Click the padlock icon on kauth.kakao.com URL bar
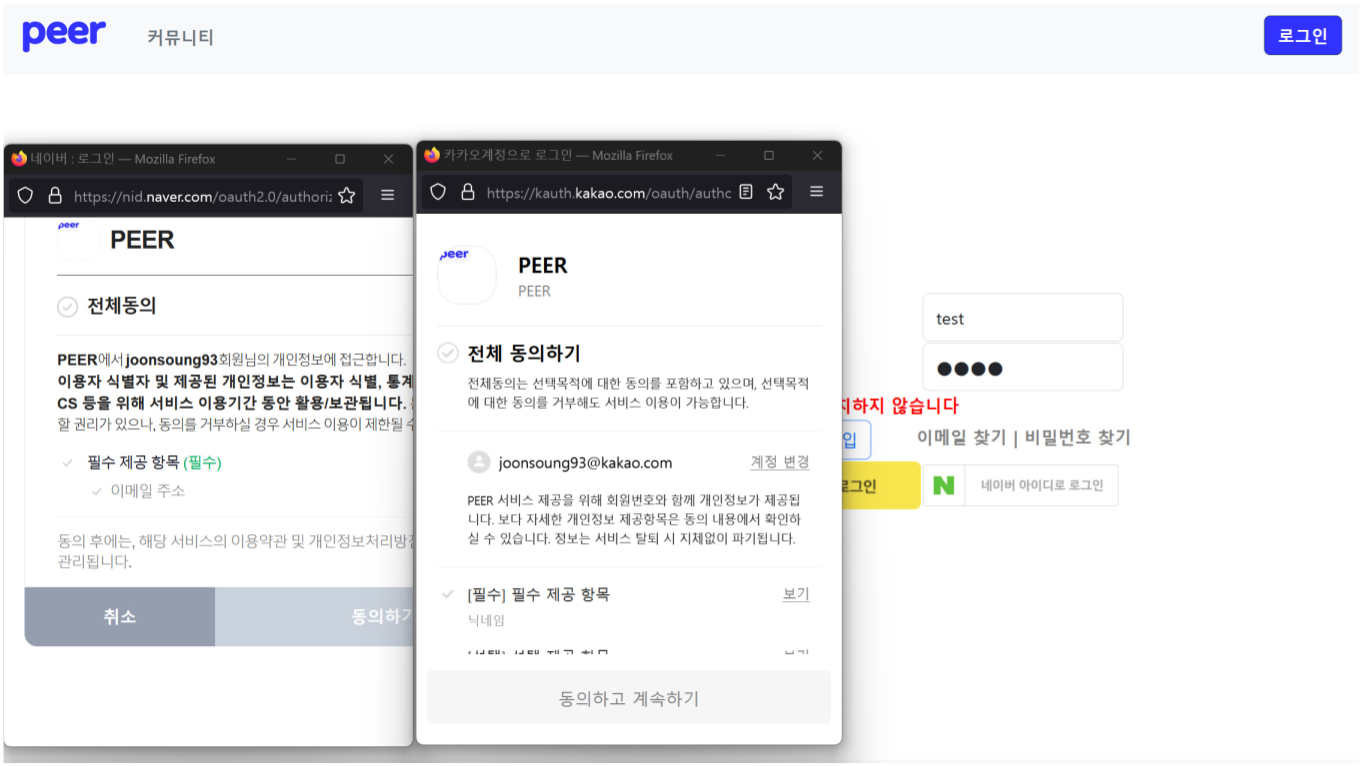The image size is (1362, 766). point(468,192)
